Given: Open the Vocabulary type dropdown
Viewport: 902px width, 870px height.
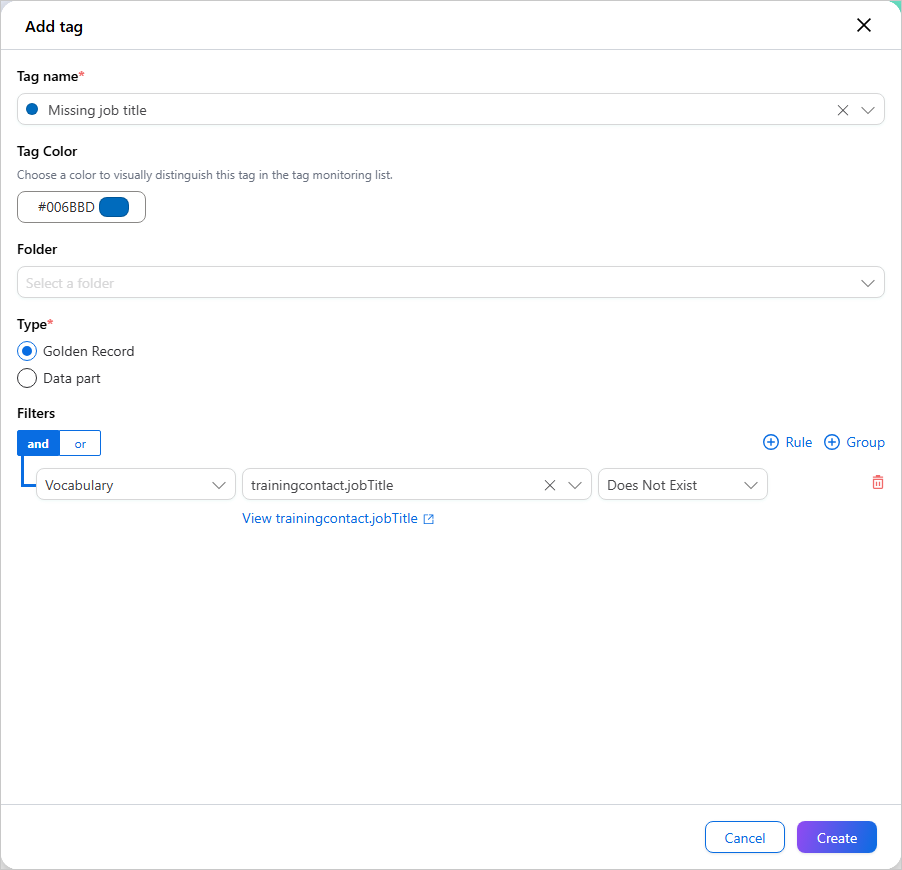Looking at the screenshot, I should point(136,484).
